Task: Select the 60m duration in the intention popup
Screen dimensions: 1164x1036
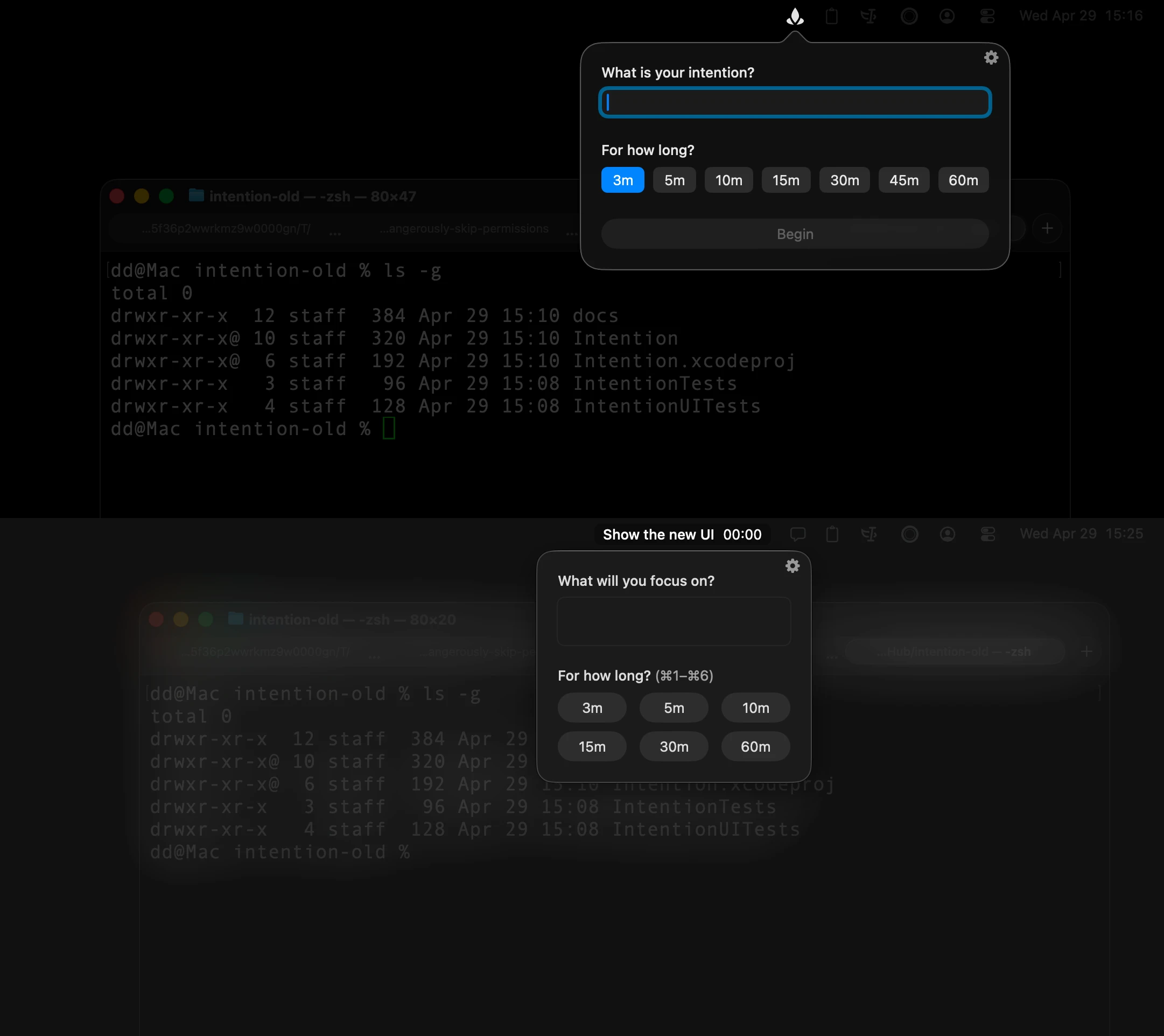Action: coord(963,180)
